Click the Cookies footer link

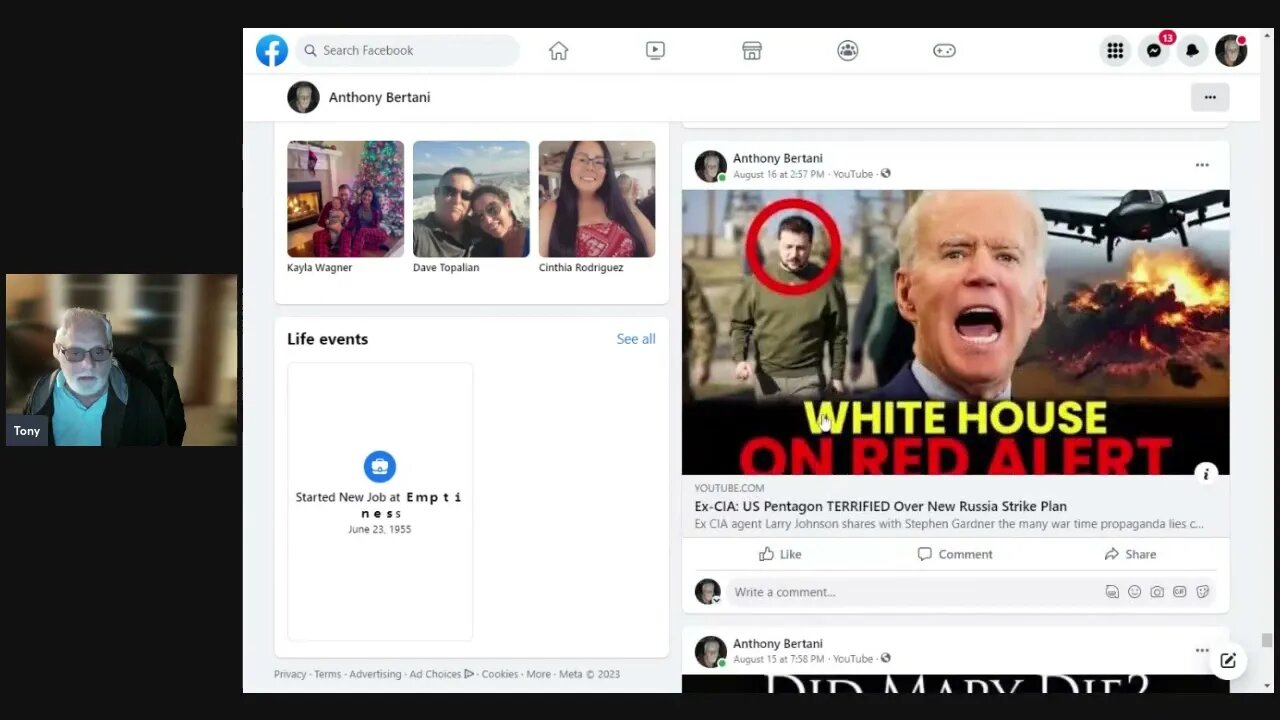(x=500, y=674)
